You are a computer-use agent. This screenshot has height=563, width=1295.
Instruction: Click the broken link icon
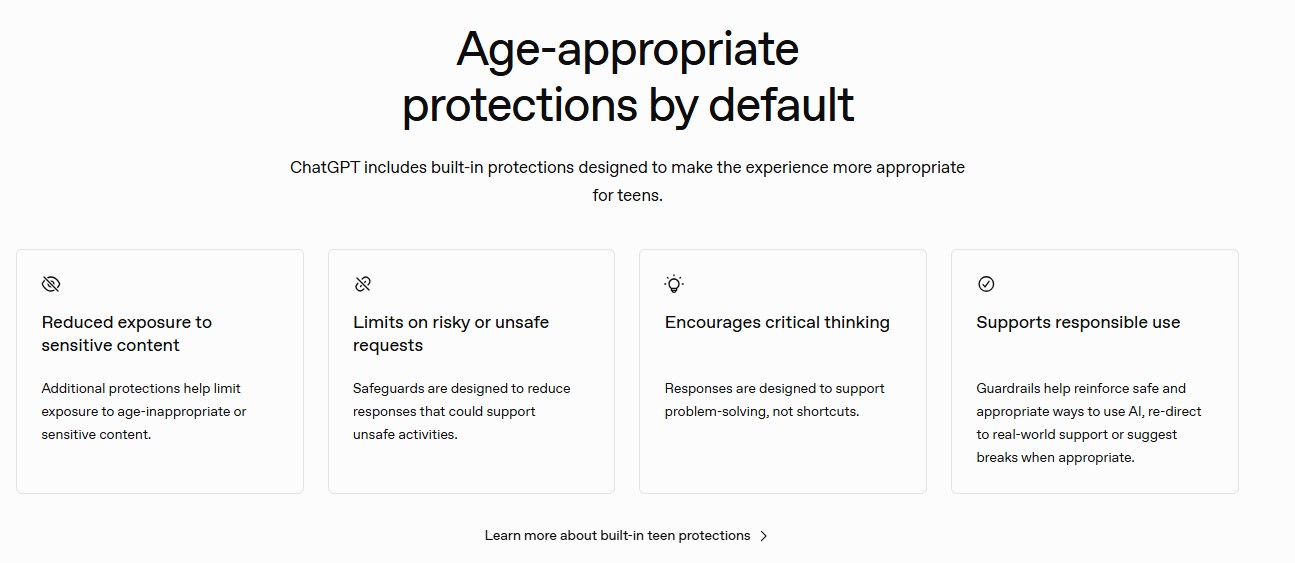tap(363, 284)
